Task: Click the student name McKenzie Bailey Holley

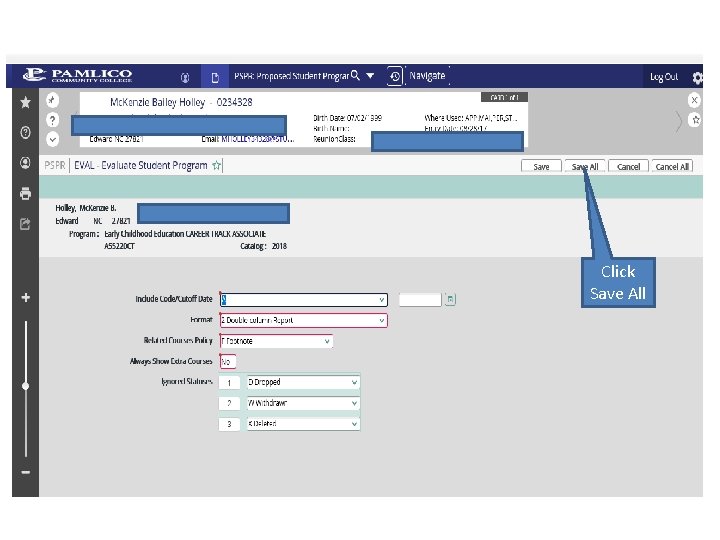Action: coord(158,102)
